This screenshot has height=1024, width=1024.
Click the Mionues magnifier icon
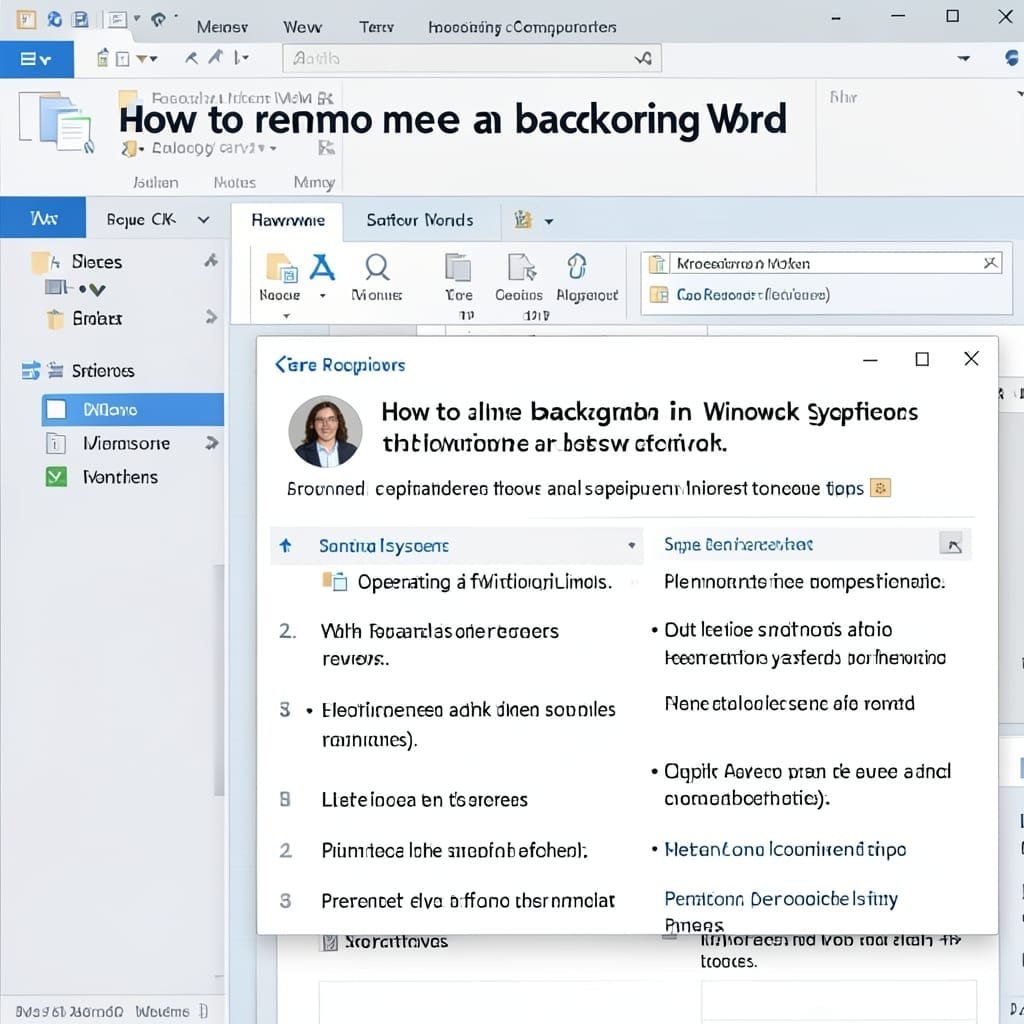[x=377, y=268]
